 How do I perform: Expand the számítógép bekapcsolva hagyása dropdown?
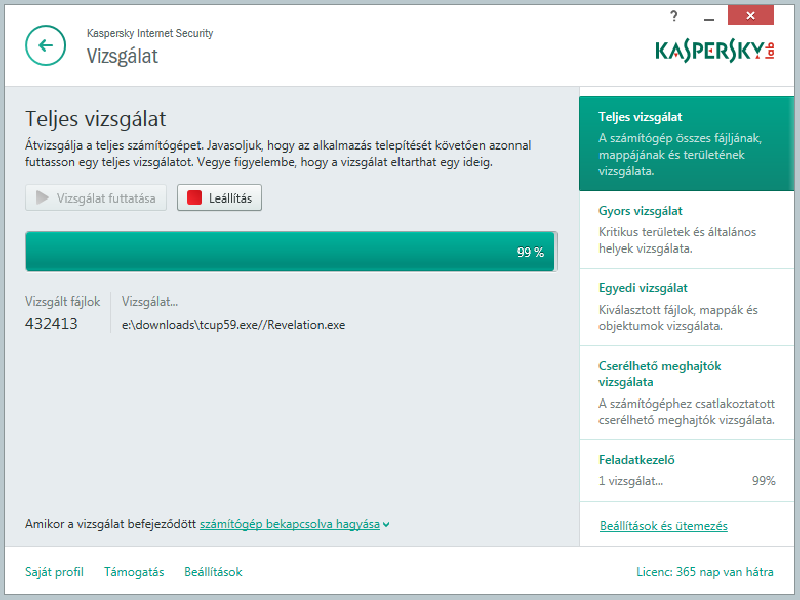[290, 524]
